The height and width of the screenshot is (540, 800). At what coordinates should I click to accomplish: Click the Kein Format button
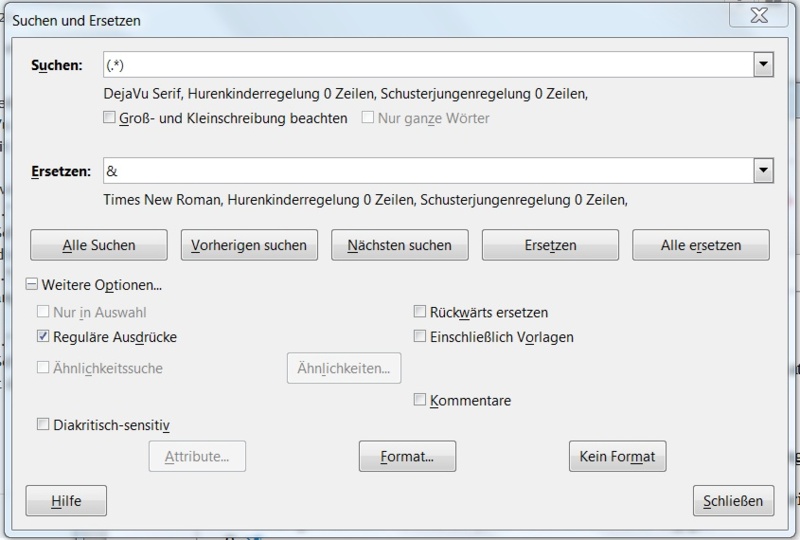click(x=617, y=457)
